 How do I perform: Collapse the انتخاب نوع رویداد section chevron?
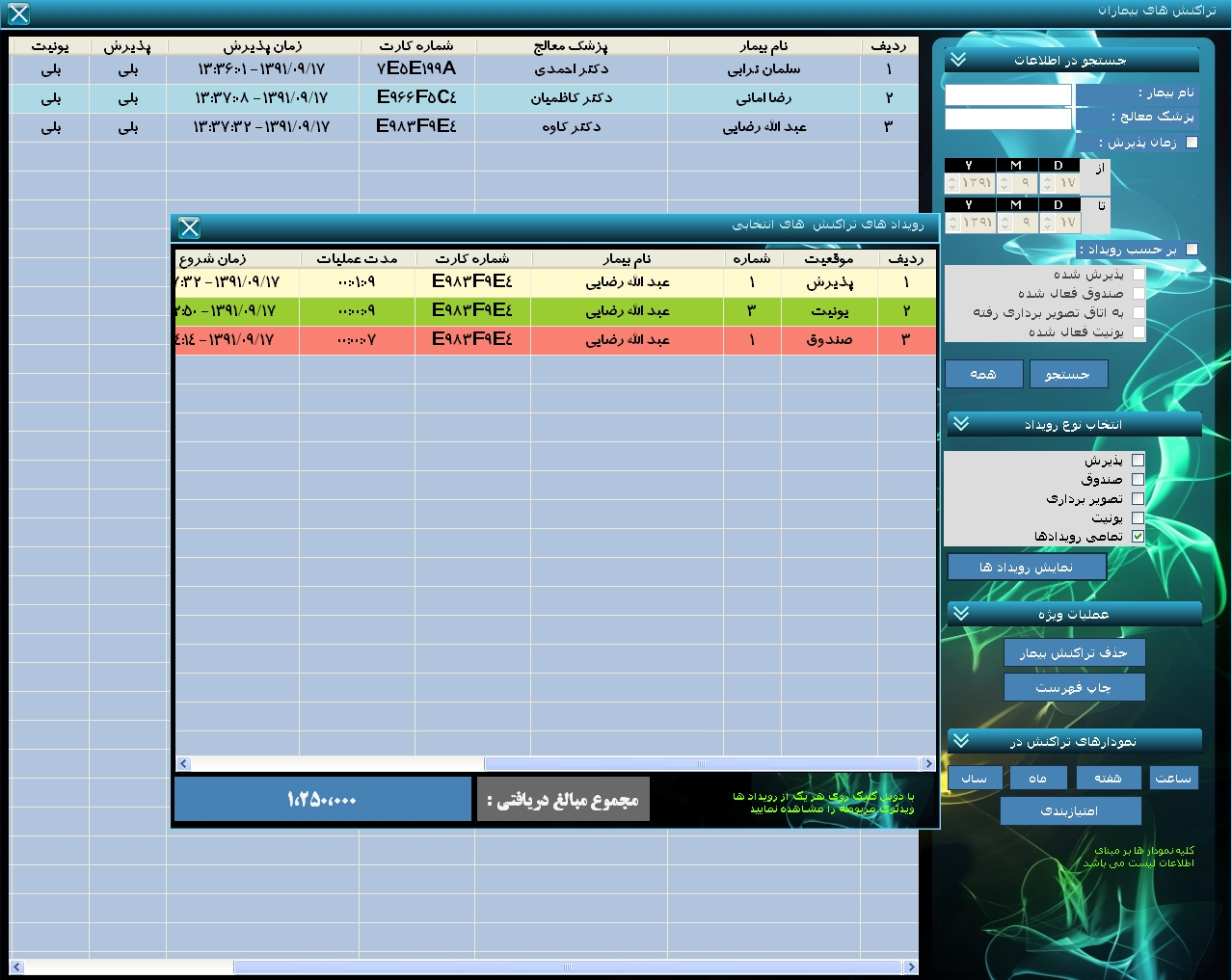pos(961,424)
